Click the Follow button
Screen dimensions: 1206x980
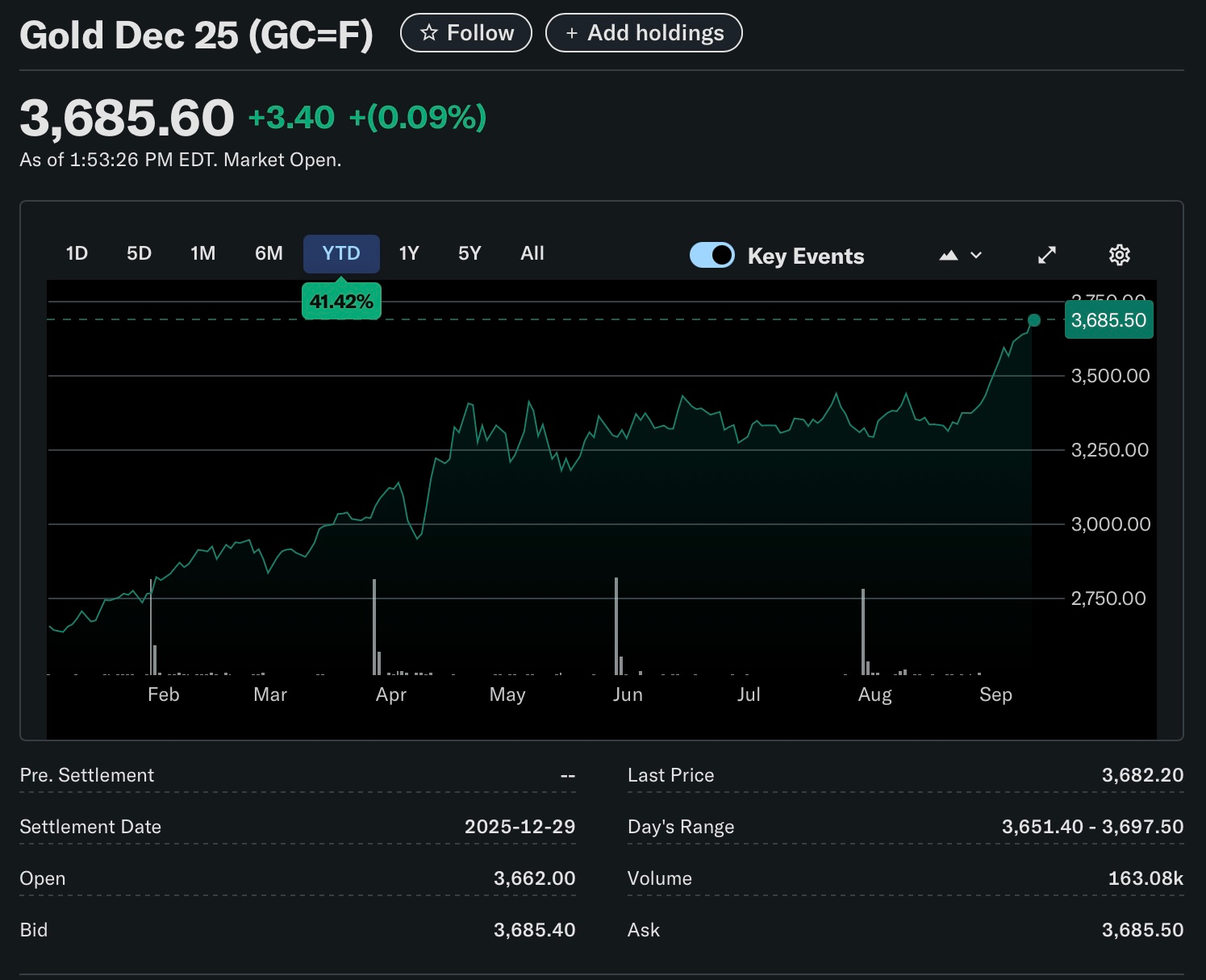coord(466,33)
